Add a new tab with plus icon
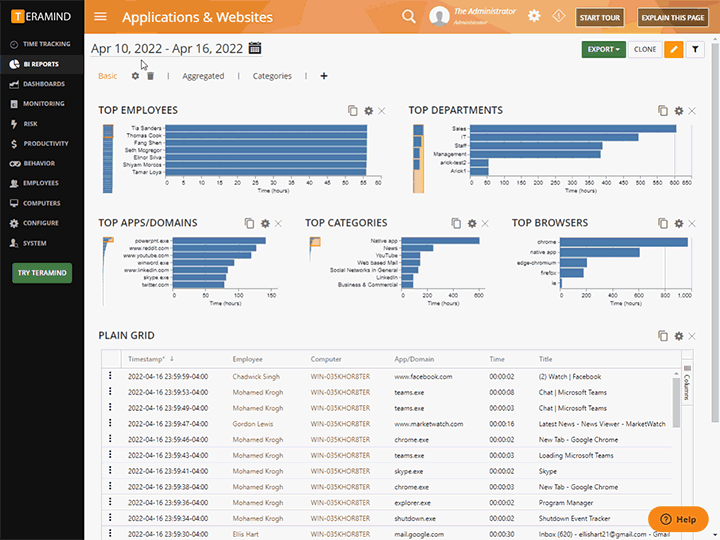This screenshot has width=720, height=540. coord(323,76)
